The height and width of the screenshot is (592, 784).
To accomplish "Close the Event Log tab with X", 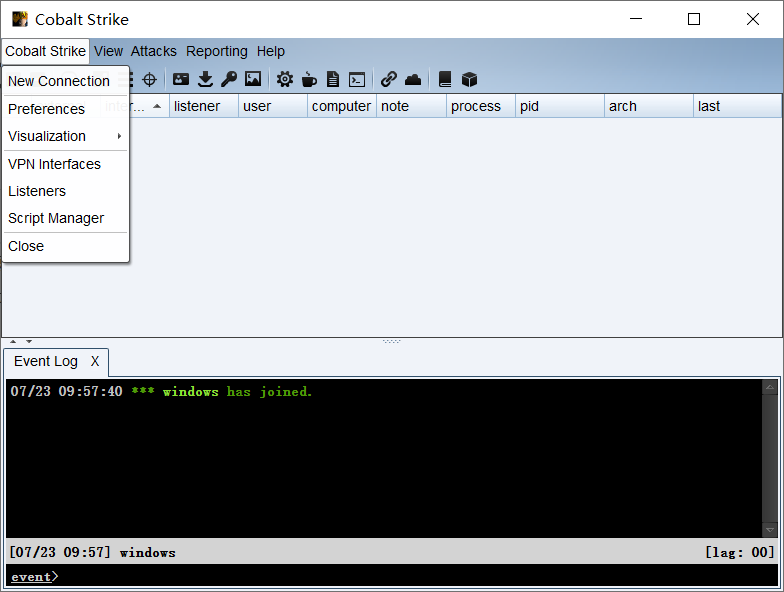I will [95, 362].
